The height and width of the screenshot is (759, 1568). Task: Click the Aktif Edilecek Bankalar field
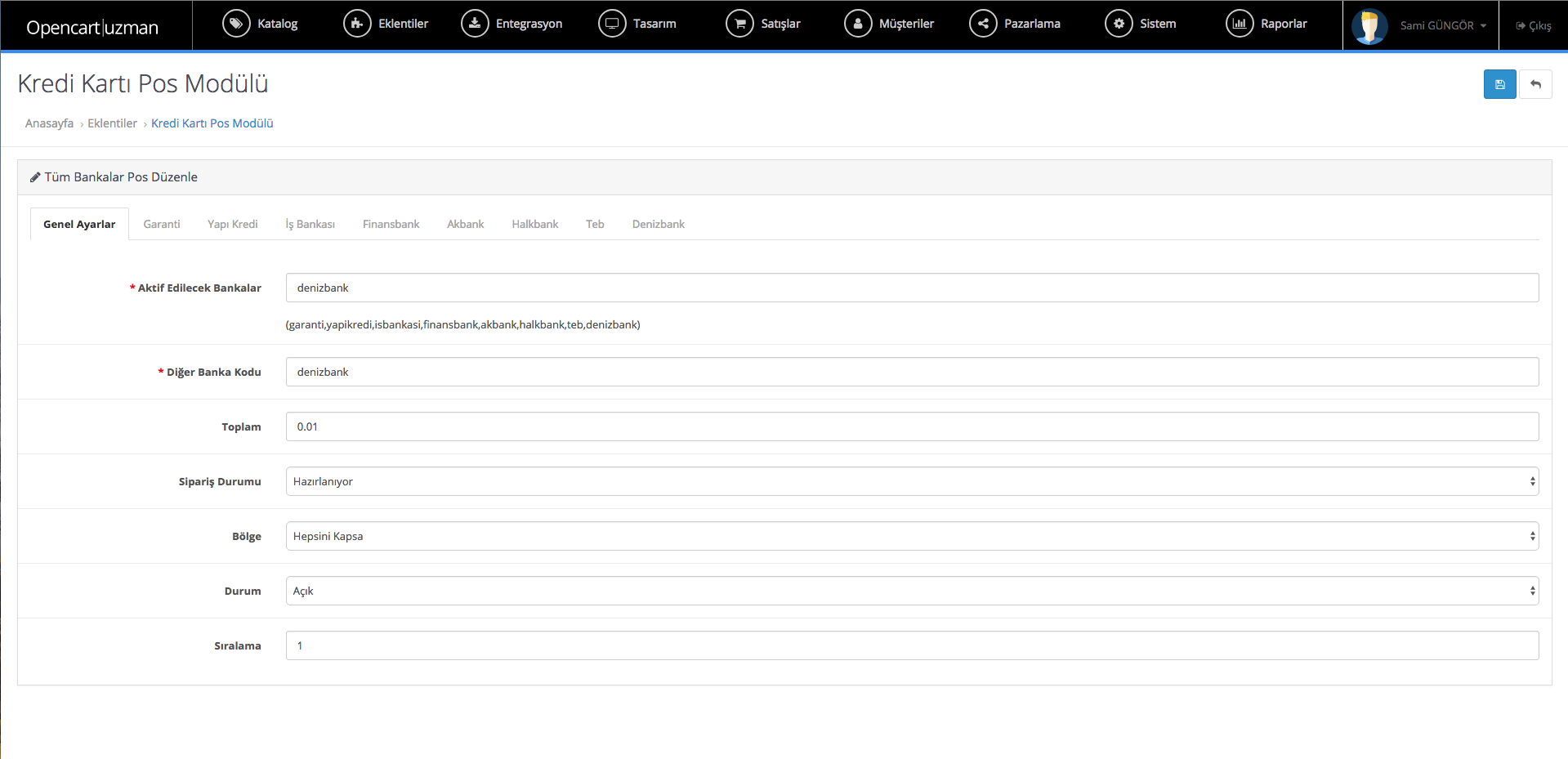tap(912, 288)
